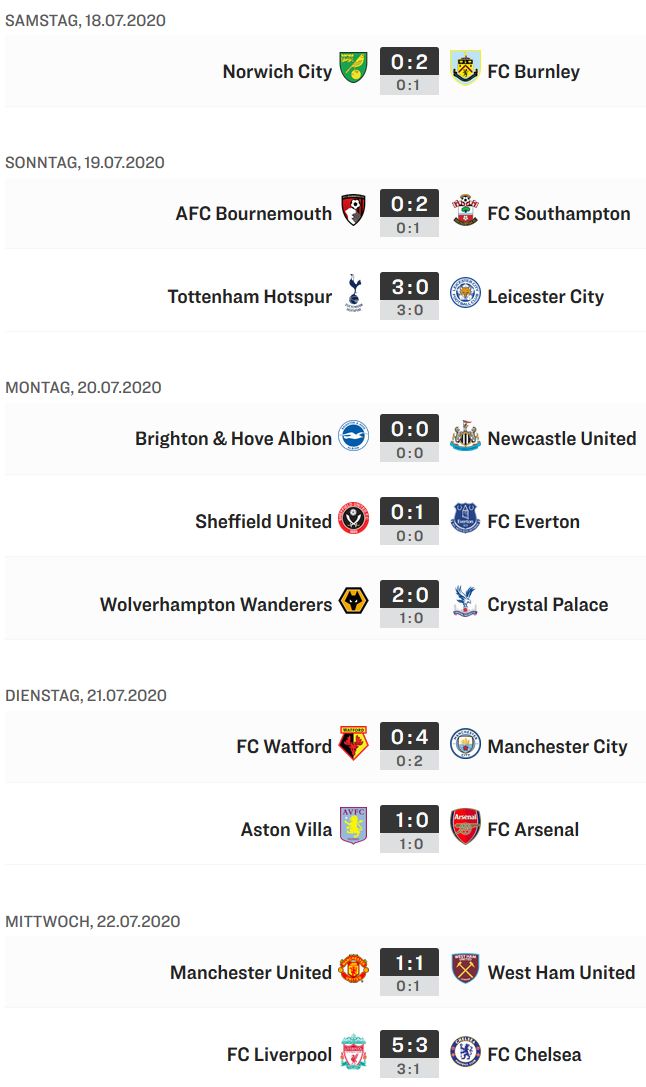Open the 3:0 Tottenham–Leicester match score
The width and height of the screenshot is (646, 1087).
[409, 288]
